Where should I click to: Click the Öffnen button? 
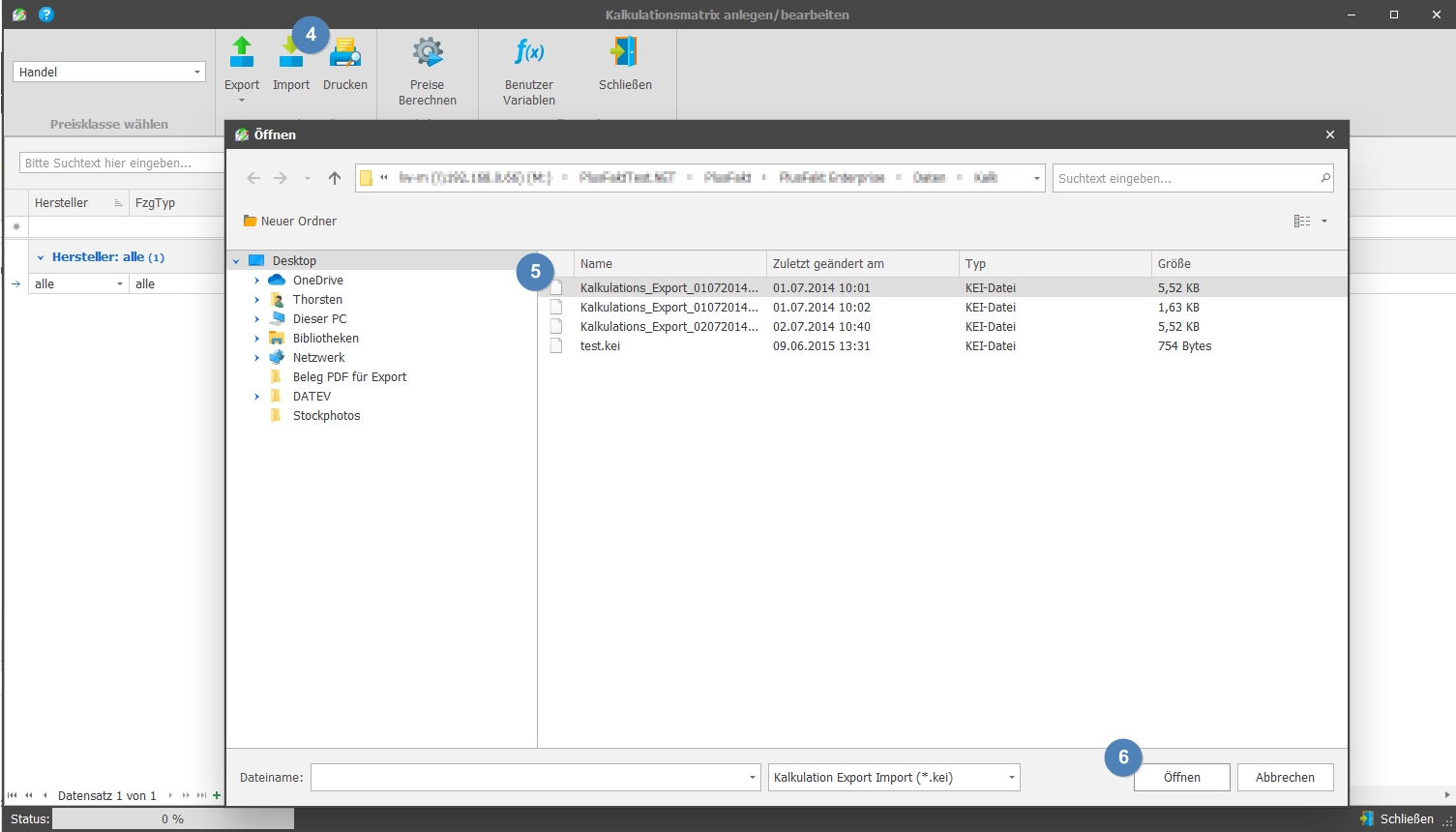pyautogui.click(x=1182, y=777)
